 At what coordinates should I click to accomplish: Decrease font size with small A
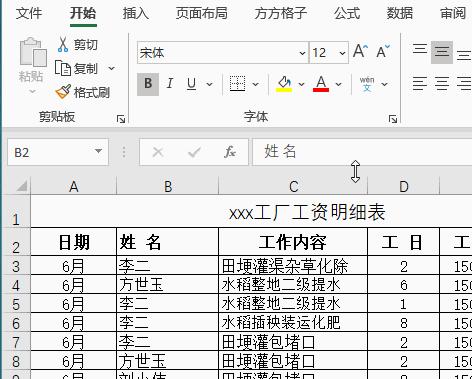[383, 52]
